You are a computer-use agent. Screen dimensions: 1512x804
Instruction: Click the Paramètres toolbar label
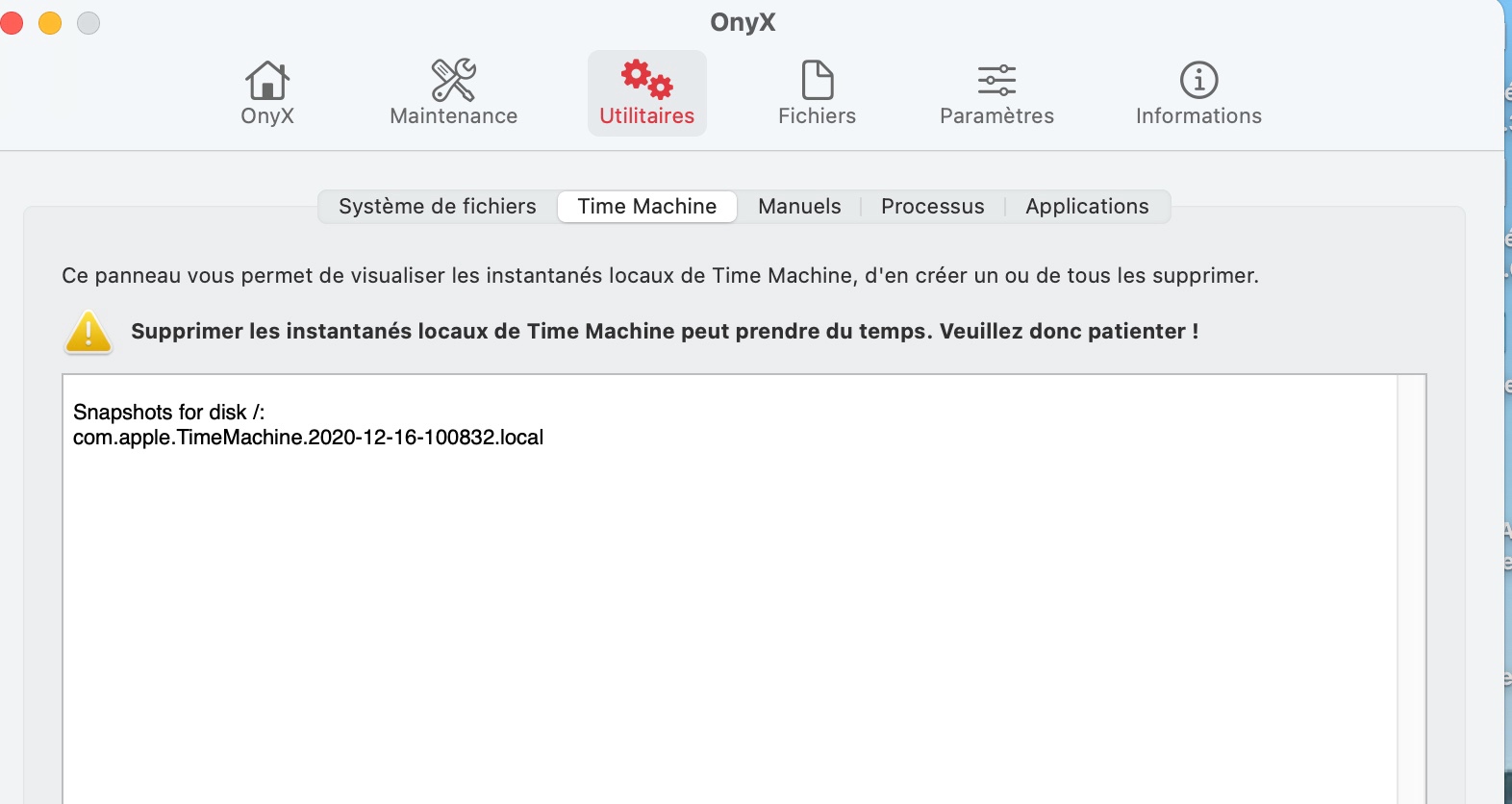996,115
